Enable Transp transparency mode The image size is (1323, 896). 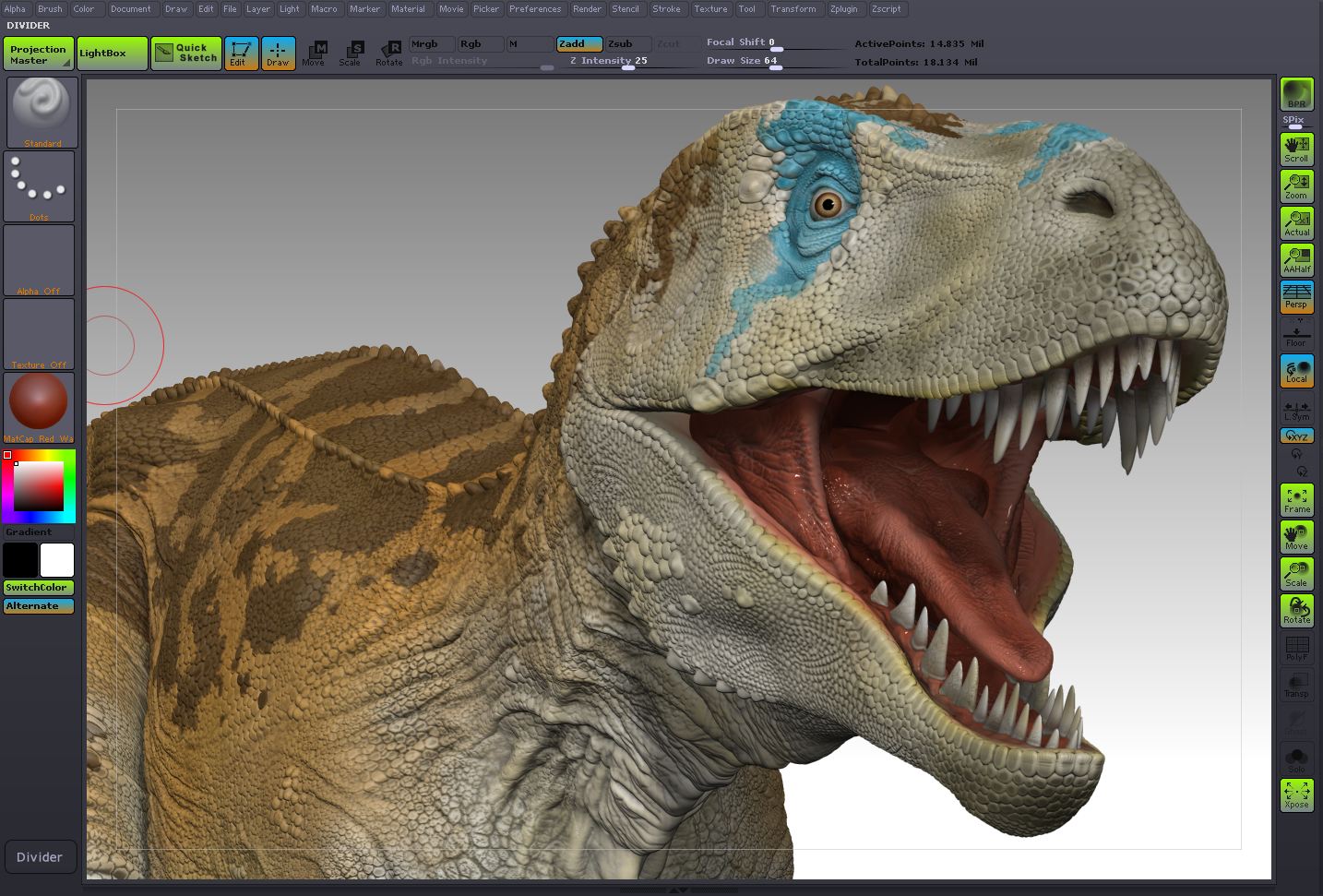1296,685
